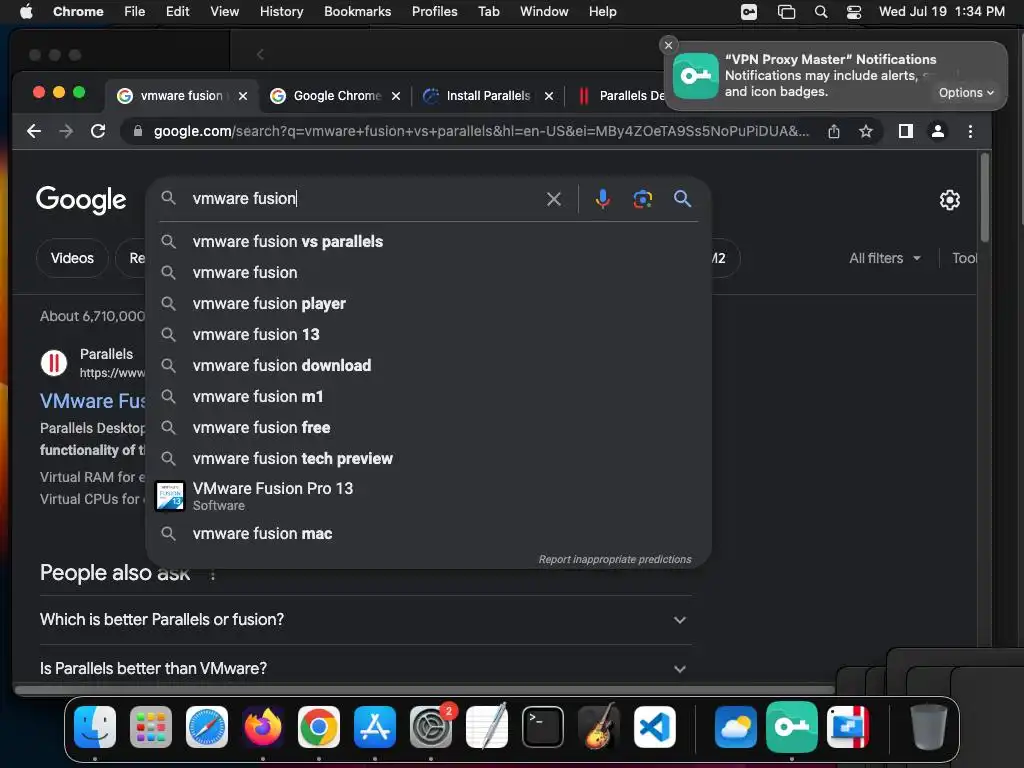
Task: Expand notification Options dropdown
Action: 966,93
